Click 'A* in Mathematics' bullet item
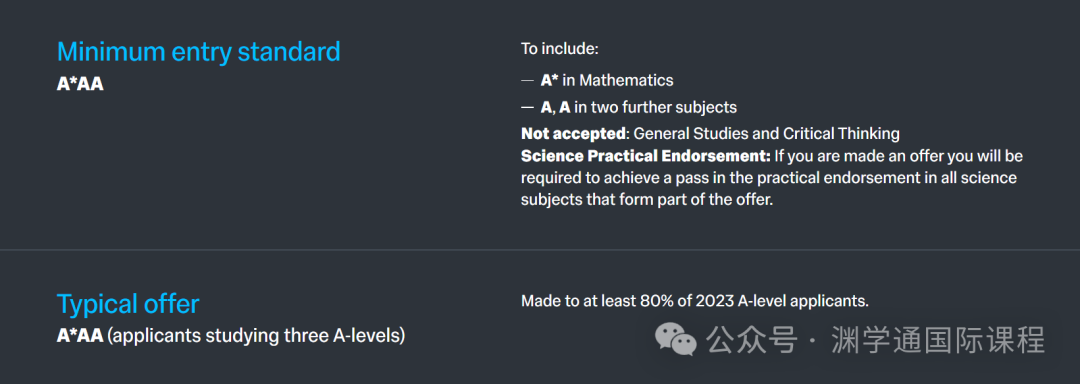Screen dimensions: 1080x384 coord(607,81)
